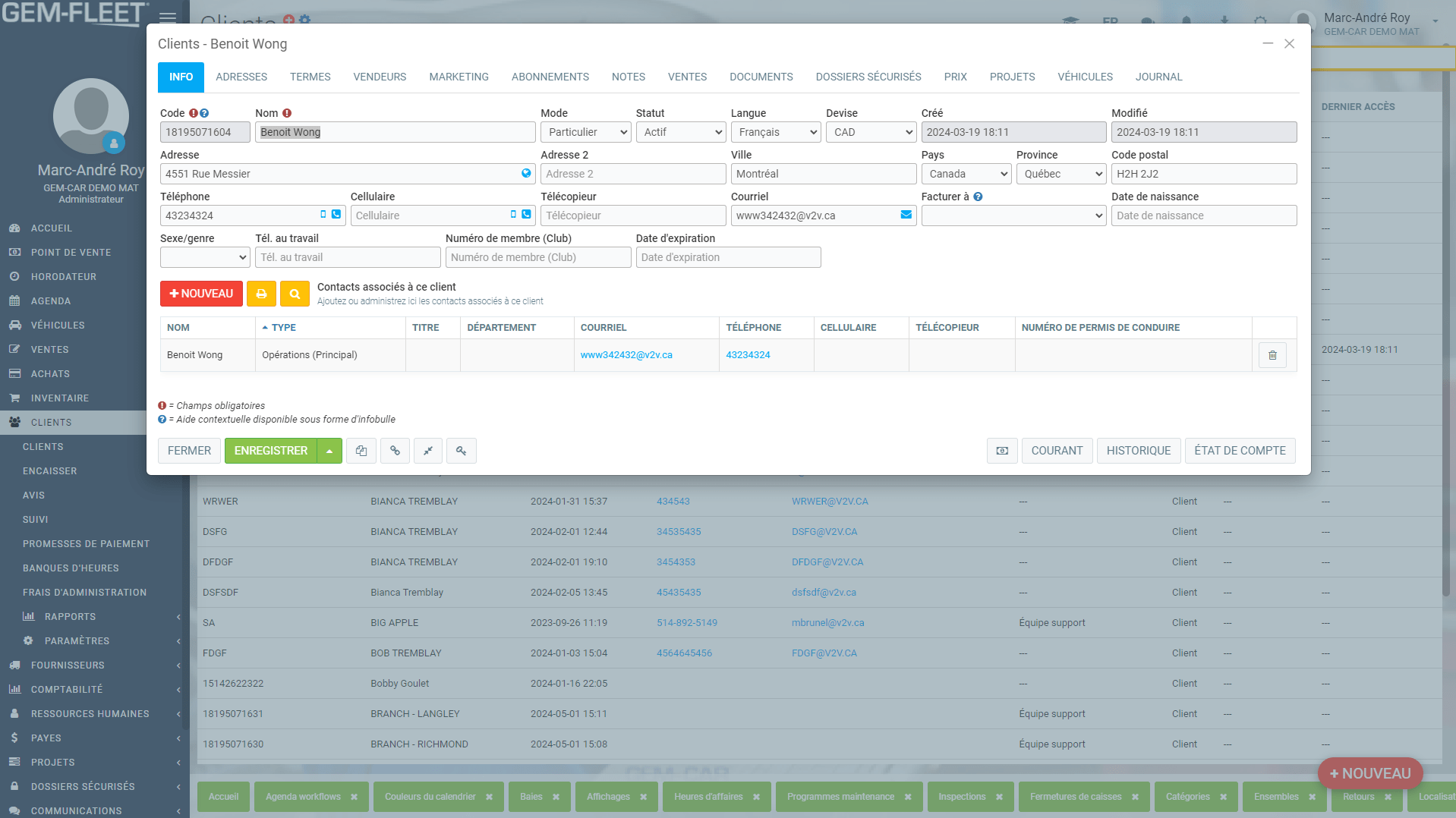This screenshot has height=818, width=1456.
Task: Click the address locator globe icon
Action: pyautogui.click(x=526, y=173)
